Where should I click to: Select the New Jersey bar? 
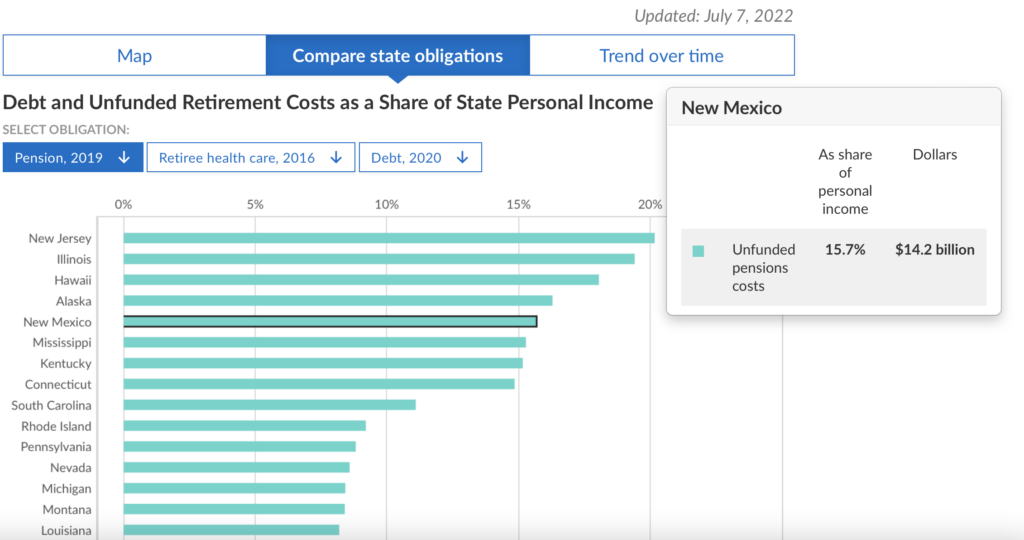coord(389,238)
